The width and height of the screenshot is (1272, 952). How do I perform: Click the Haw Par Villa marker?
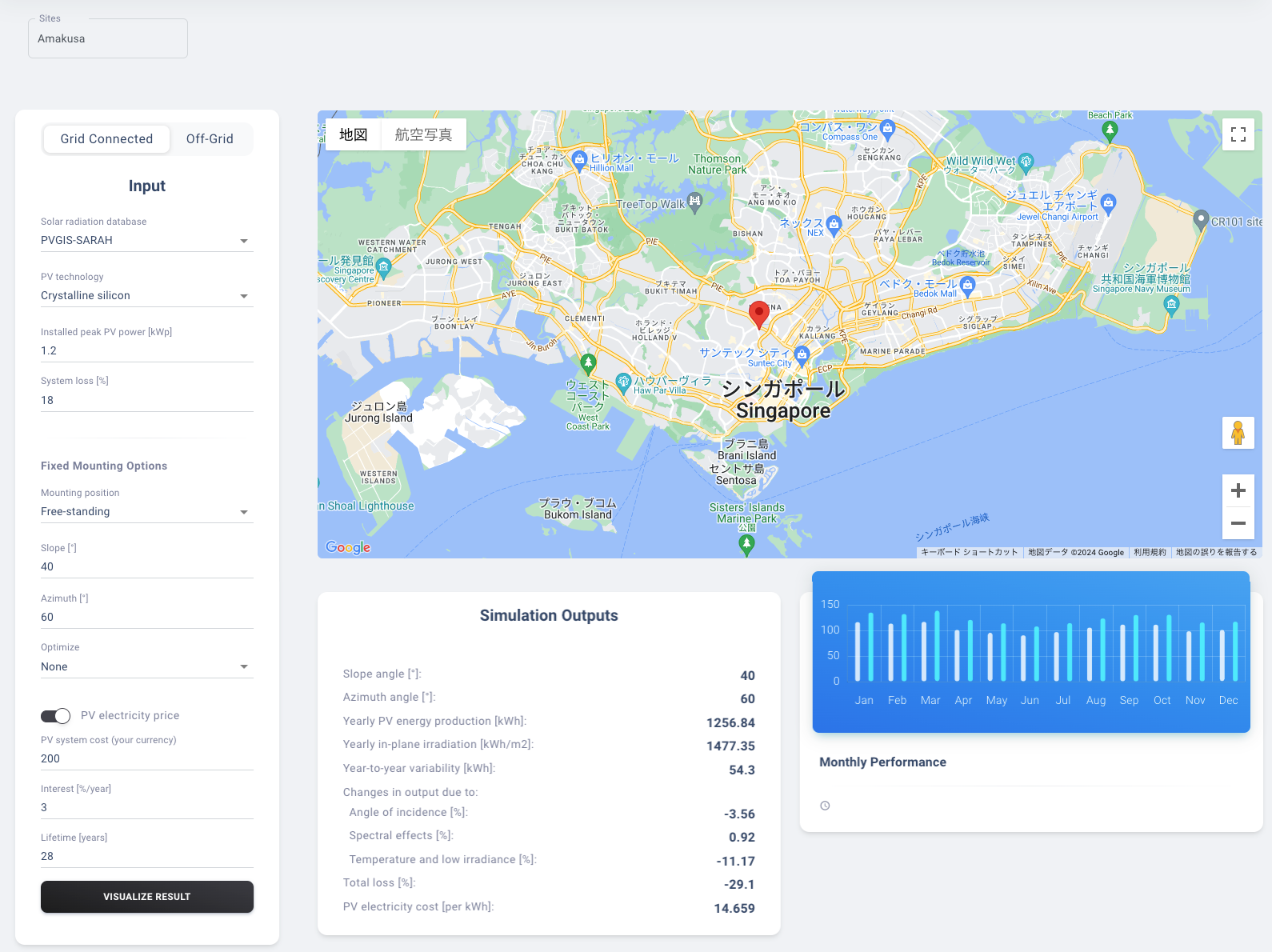[623, 382]
